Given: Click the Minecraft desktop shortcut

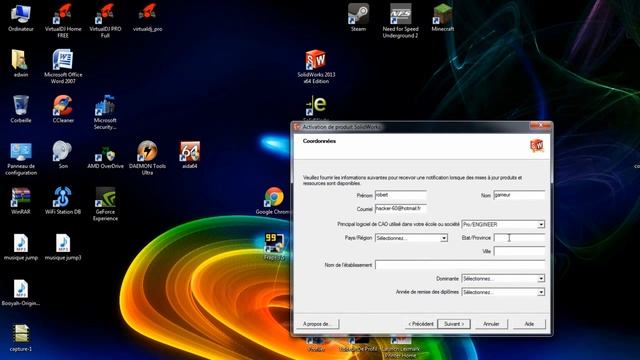Looking at the screenshot, I should [x=442, y=18].
